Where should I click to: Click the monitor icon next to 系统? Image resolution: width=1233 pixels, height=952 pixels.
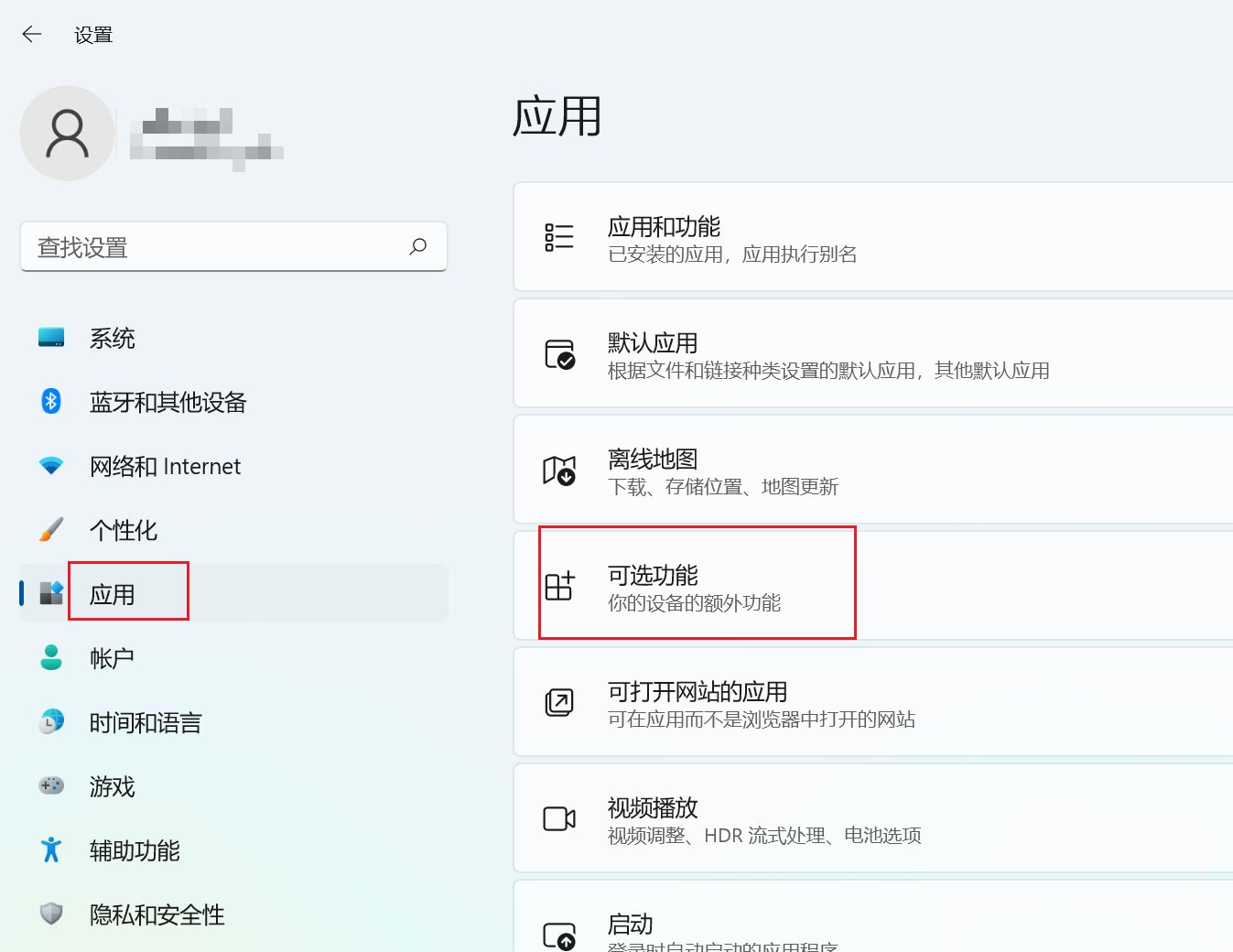click(x=50, y=337)
